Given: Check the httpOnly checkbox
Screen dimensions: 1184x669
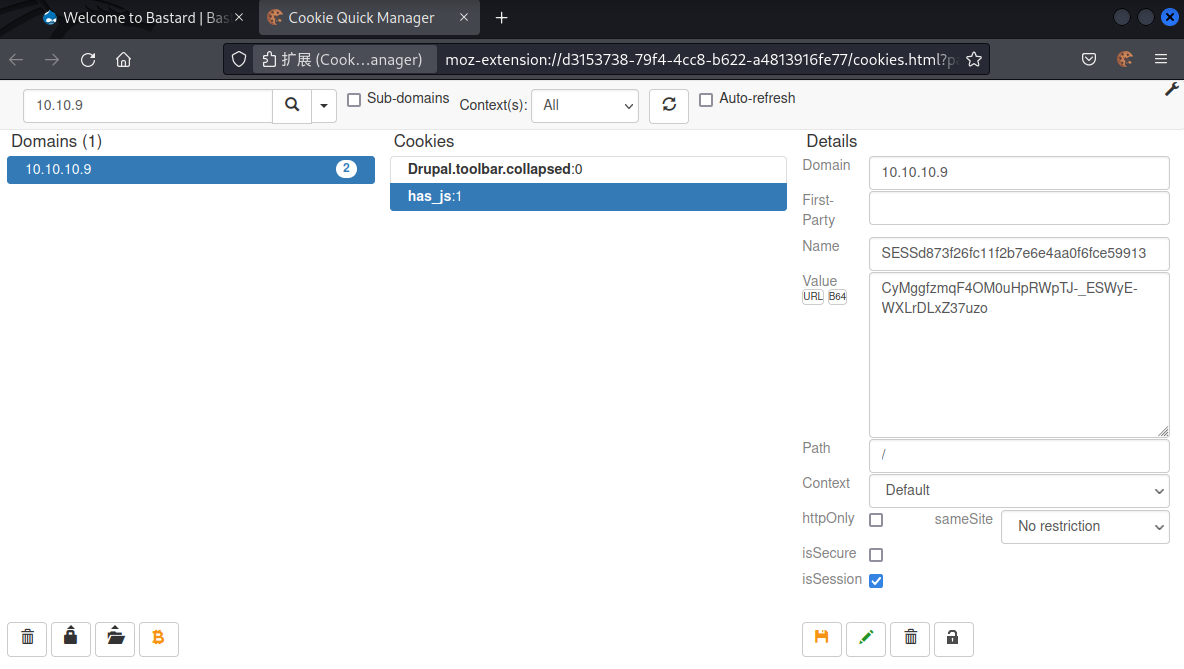Looking at the screenshot, I should click(x=876, y=520).
